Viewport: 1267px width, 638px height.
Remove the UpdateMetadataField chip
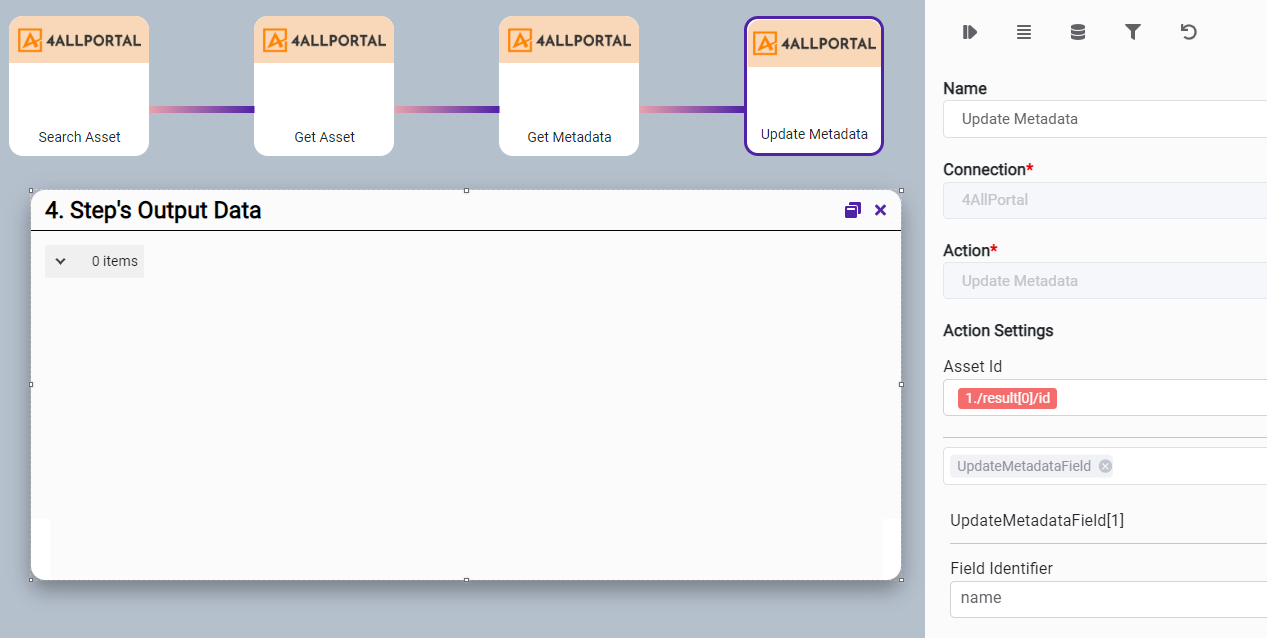click(x=1105, y=466)
